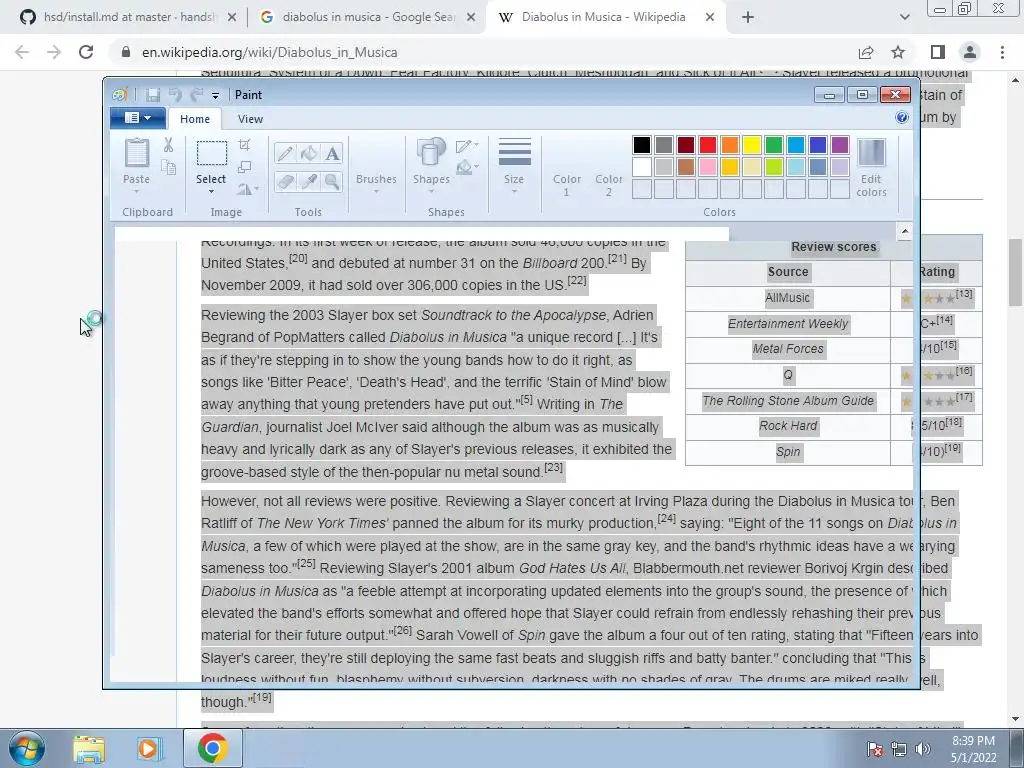Select the Fill with color bucket tool
1024x768 pixels.
[309, 153]
